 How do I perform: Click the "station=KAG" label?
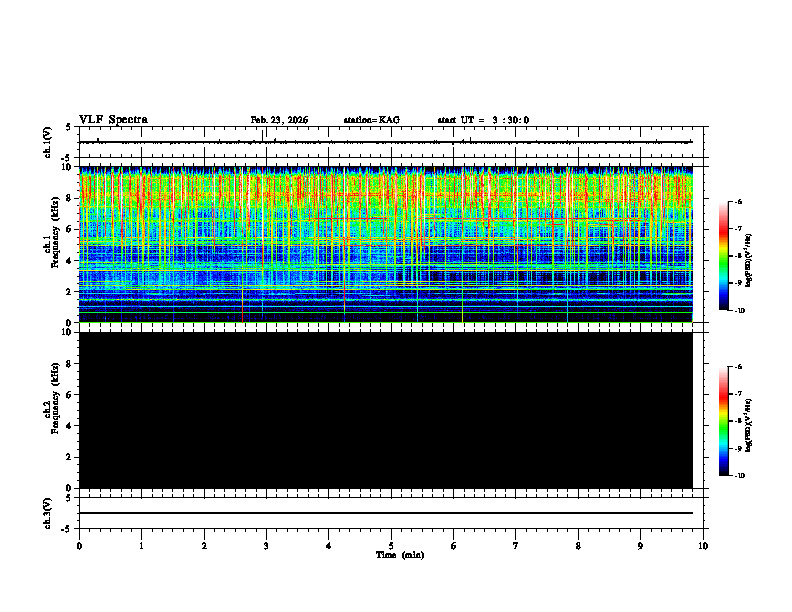[372, 120]
